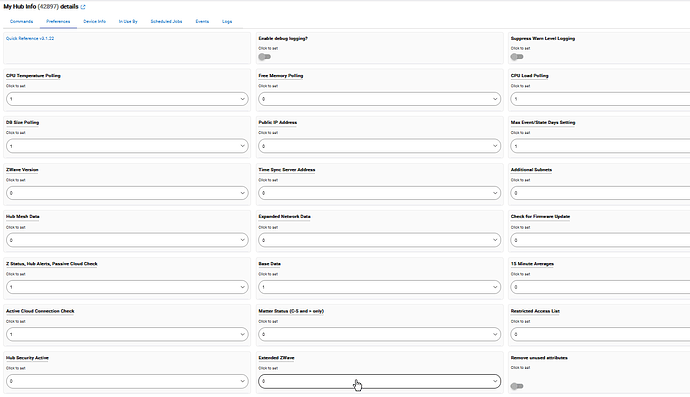Open the Quick Reference v3.1.22 link
690x397 pixels.
tap(30, 38)
